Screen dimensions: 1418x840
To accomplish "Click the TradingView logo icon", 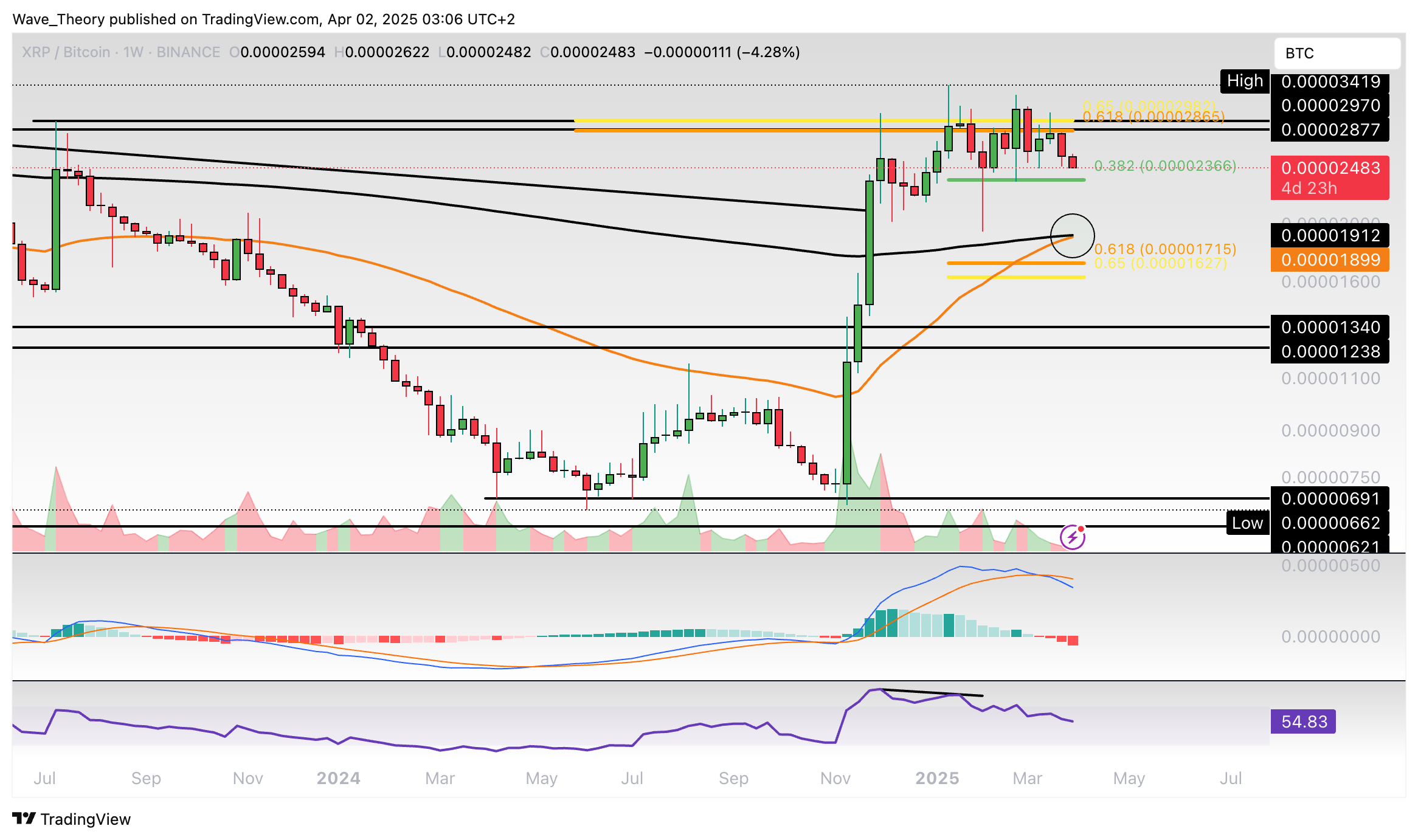I will tap(24, 819).
